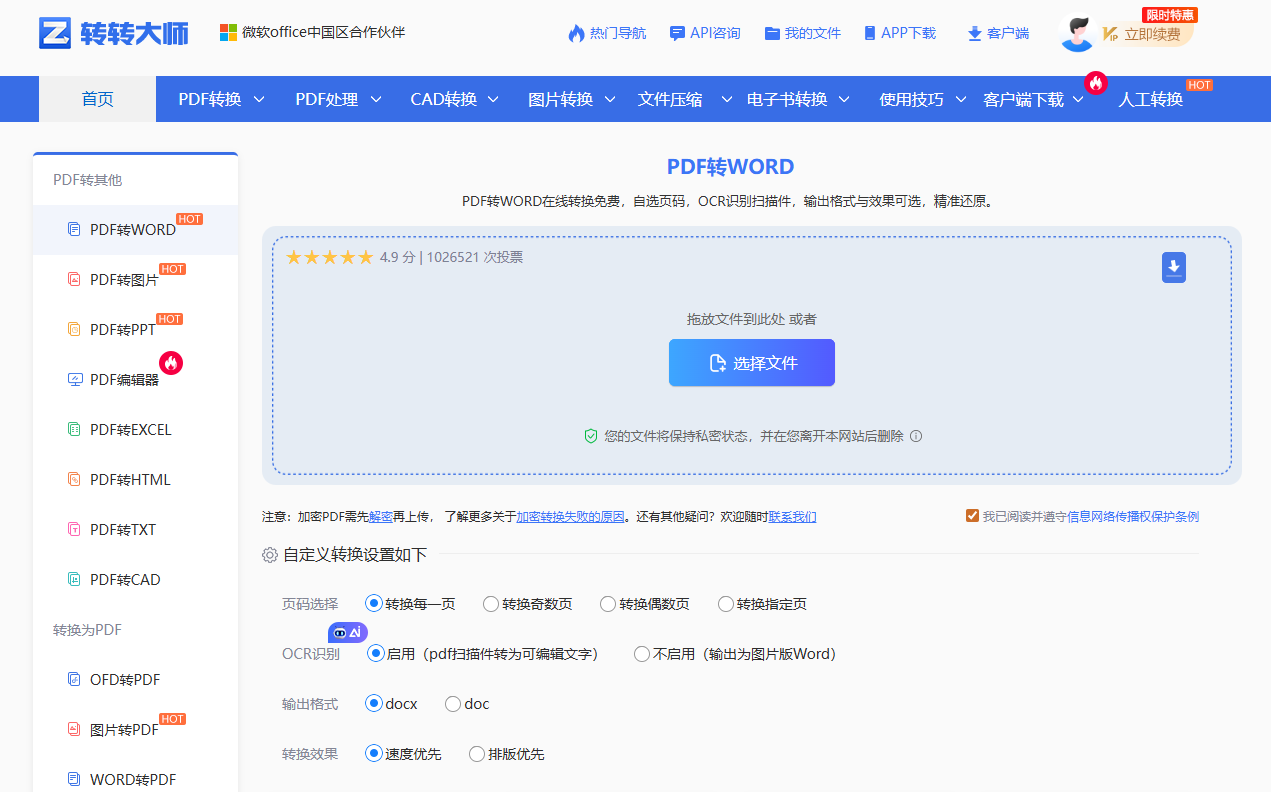Choose 不启用 for OCR识别
Screen dimensions: 1271x792
tap(640, 653)
